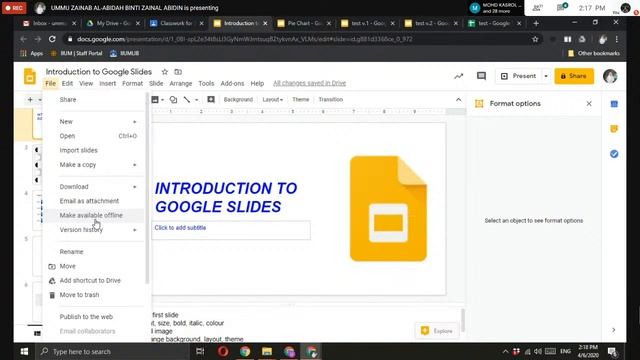Click the move-to-folder icon beside the title
Image resolution: width=640 pixels, height=360 pixels.
click(x=178, y=72)
